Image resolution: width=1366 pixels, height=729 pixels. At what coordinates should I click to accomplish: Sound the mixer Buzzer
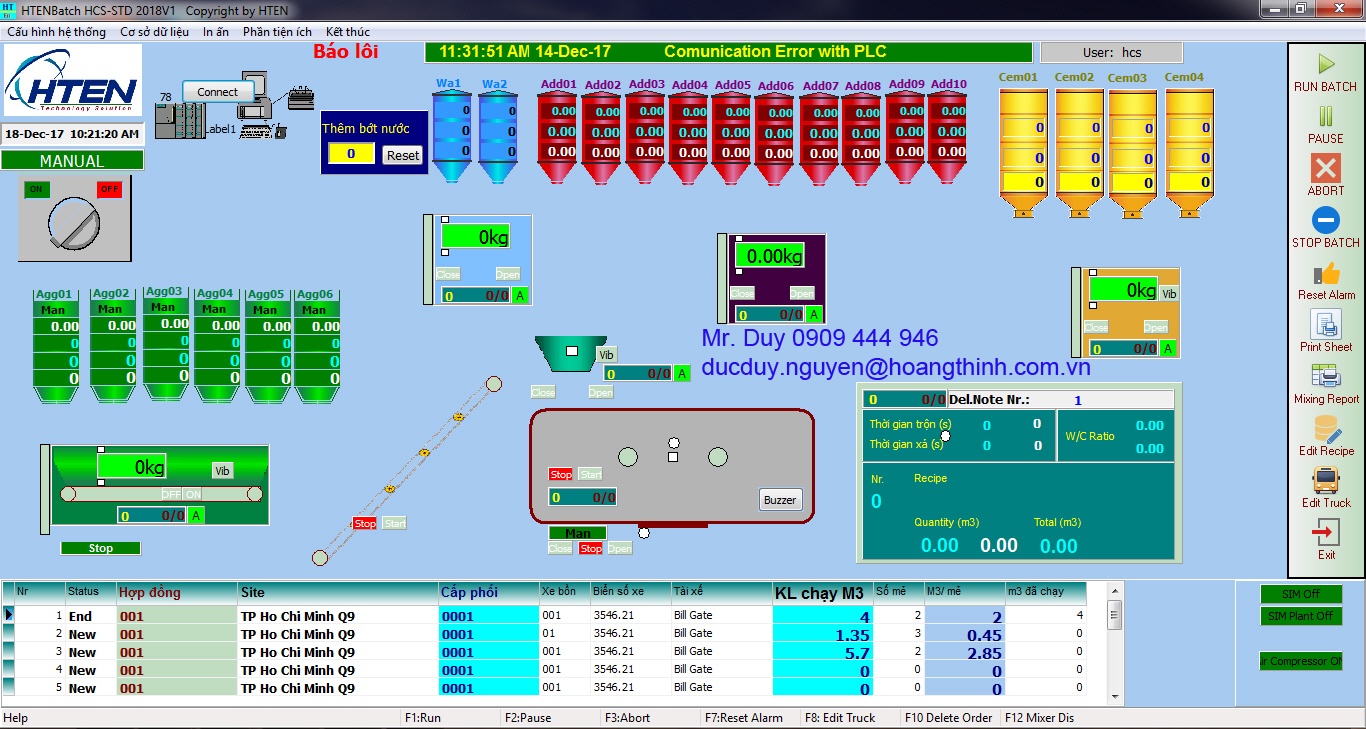(780, 500)
